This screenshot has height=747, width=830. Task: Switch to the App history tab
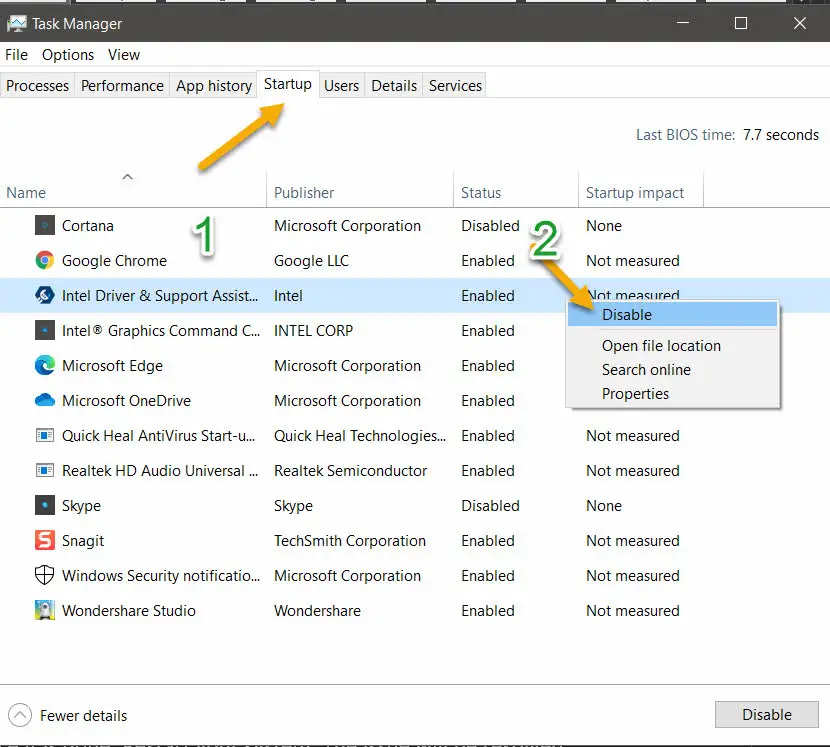tap(214, 86)
